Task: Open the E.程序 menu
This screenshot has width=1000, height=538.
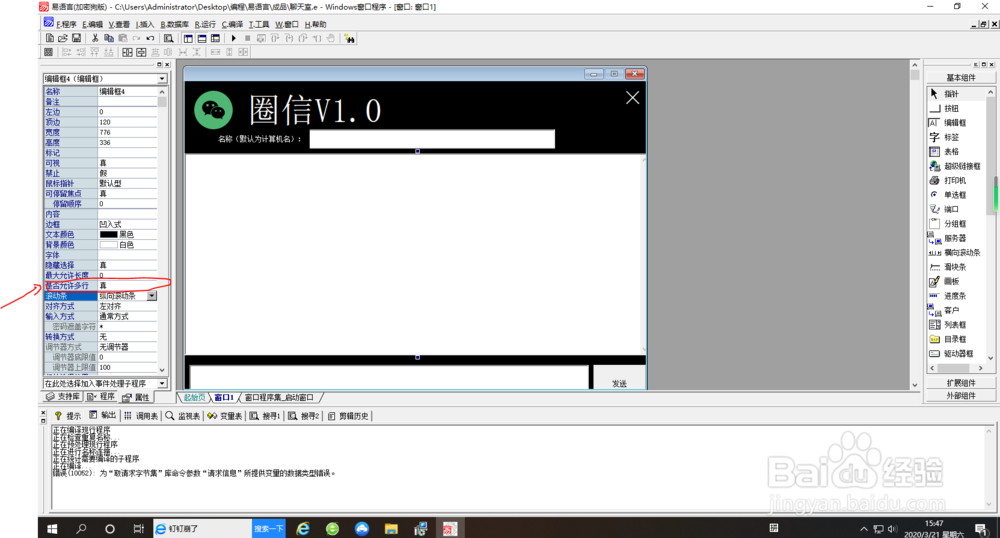Action: click(66, 24)
